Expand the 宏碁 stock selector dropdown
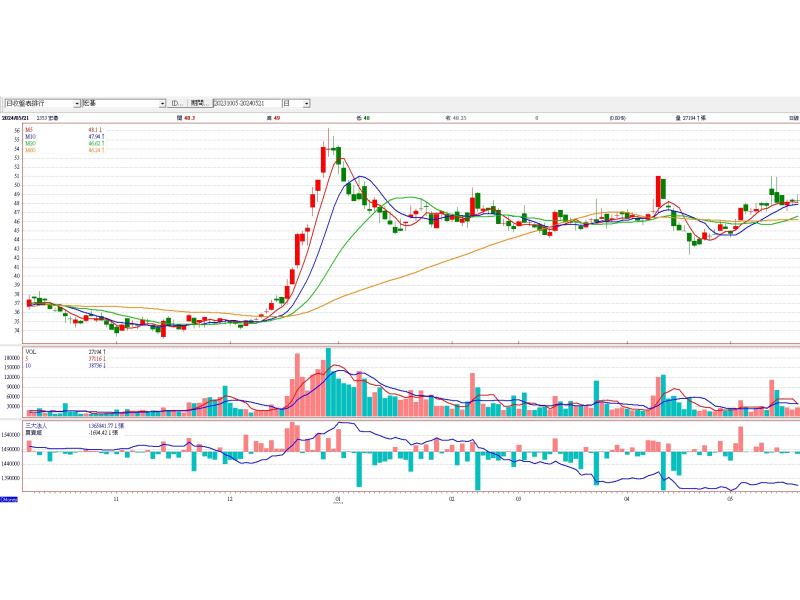800x600 pixels. point(162,103)
